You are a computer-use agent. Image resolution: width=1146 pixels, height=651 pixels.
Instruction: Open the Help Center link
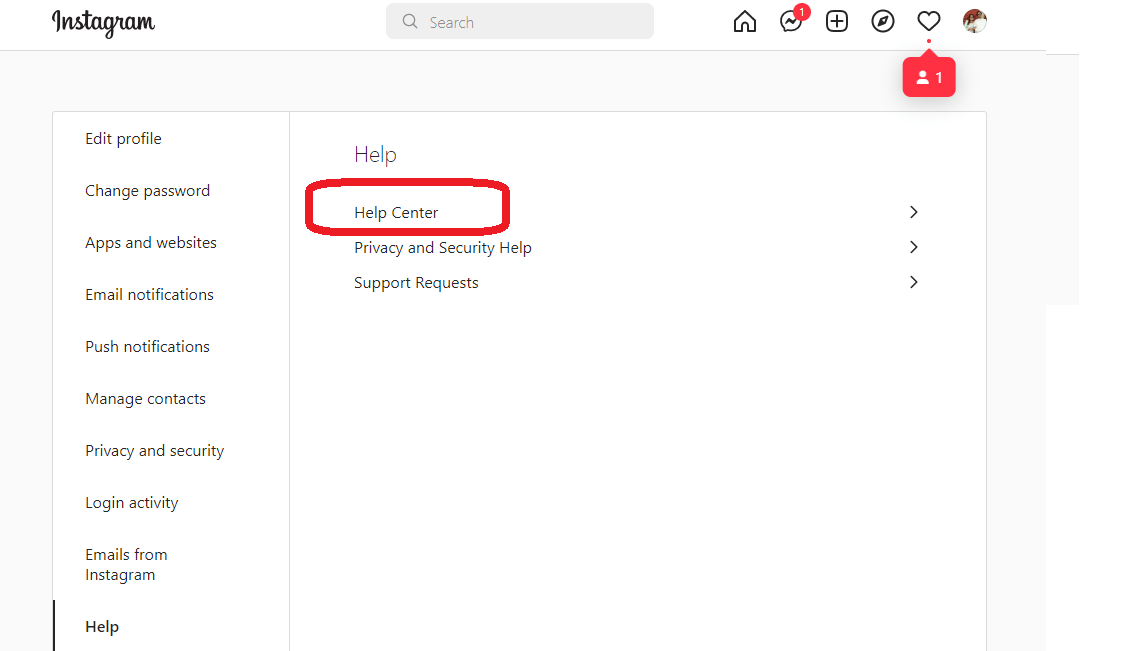click(x=396, y=213)
